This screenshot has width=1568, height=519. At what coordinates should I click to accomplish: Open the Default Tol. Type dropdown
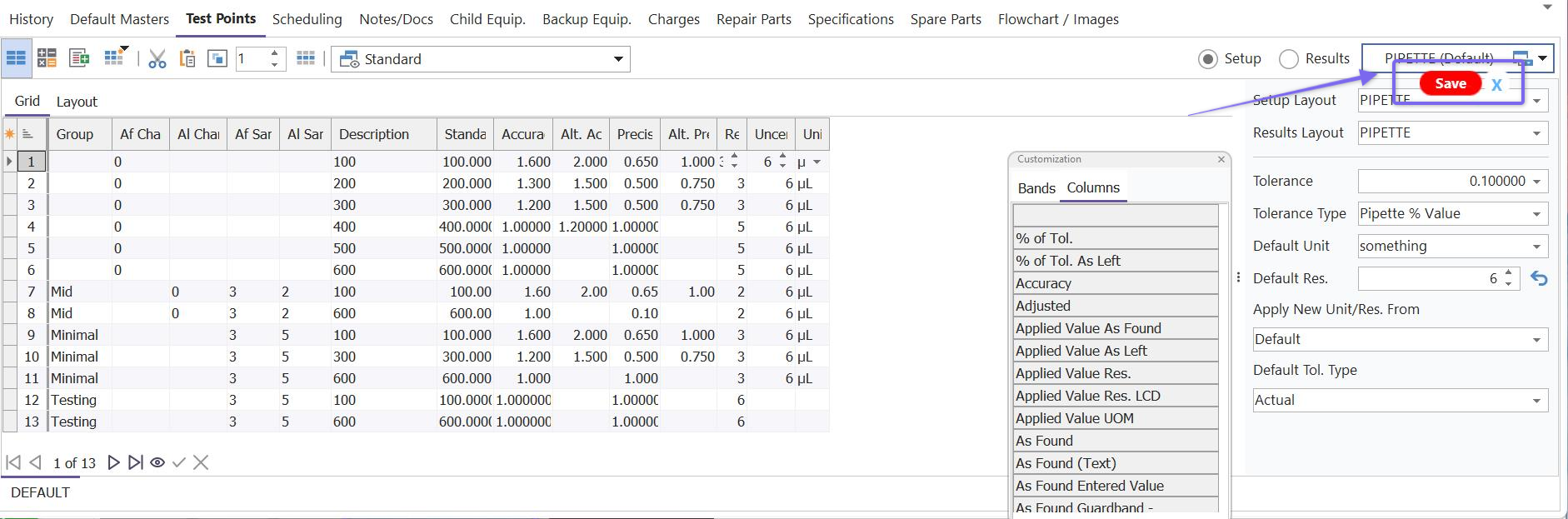(x=1536, y=401)
